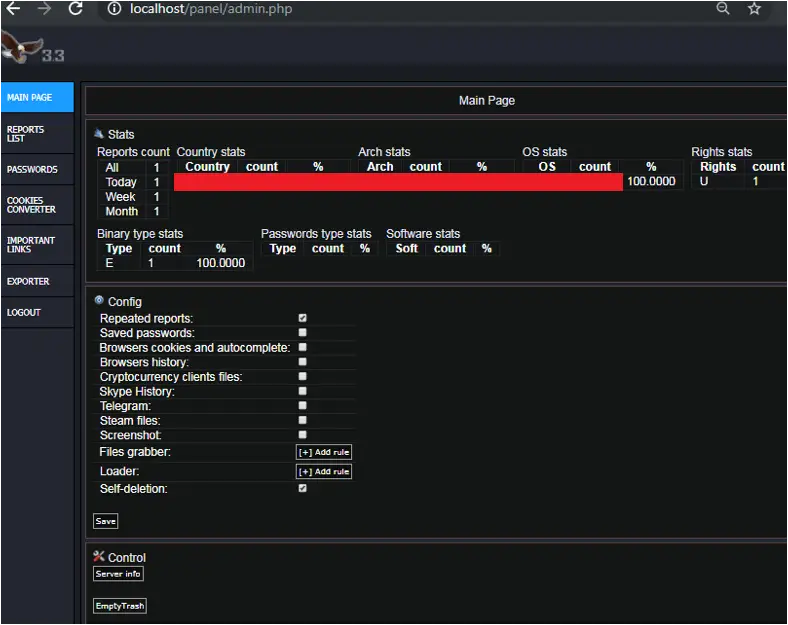Click the Passwords type stats label
The image size is (788, 625).
(x=316, y=234)
